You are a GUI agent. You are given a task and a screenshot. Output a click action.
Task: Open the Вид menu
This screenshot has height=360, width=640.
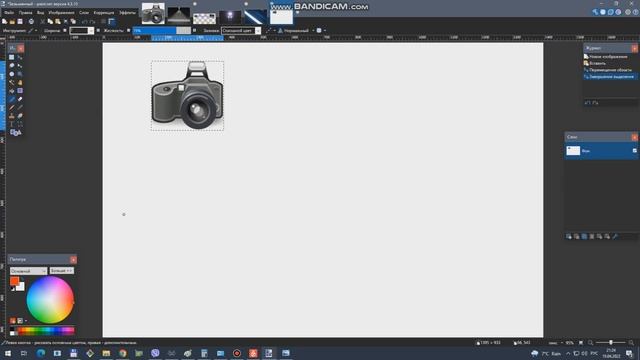(40, 13)
